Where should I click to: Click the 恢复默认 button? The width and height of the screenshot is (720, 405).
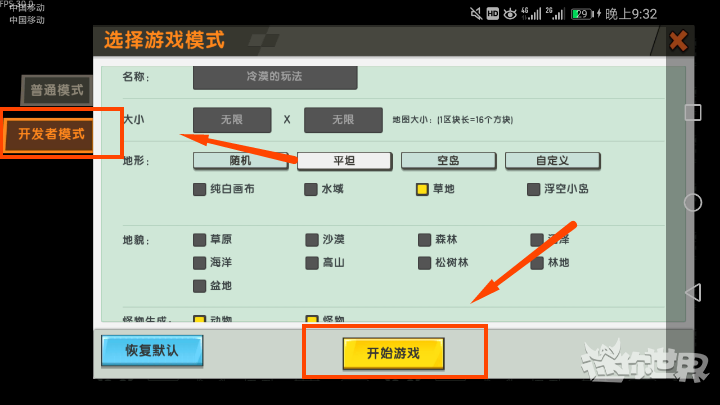point(152,351)
